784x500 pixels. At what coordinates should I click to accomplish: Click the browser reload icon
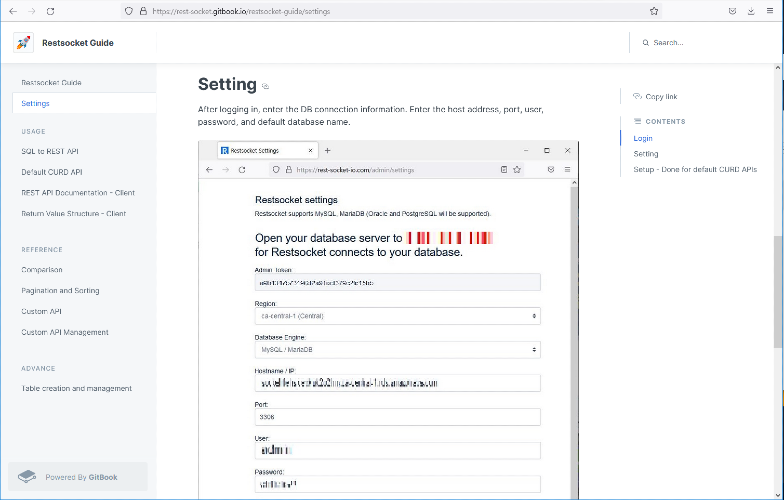(x=50, y=11)
